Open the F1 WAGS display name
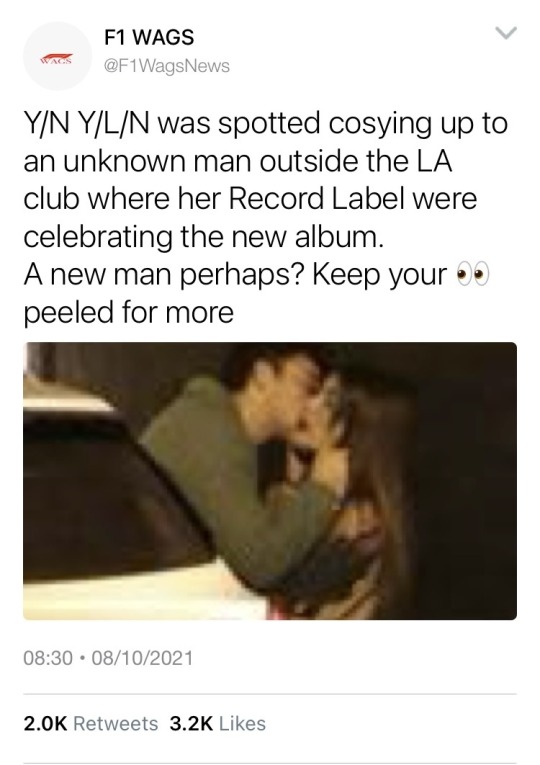Image resolution: width=540 pixels, height=765 pixels. point(149,37)
